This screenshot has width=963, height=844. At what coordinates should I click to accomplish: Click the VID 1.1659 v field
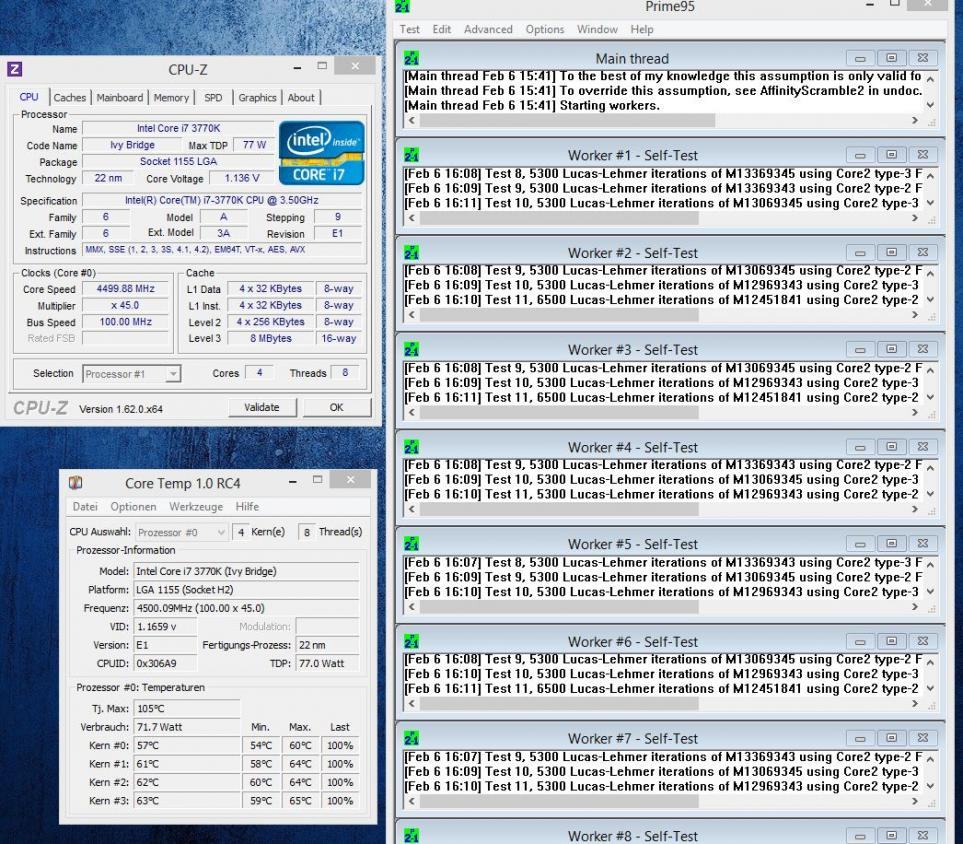pos(165,627)
